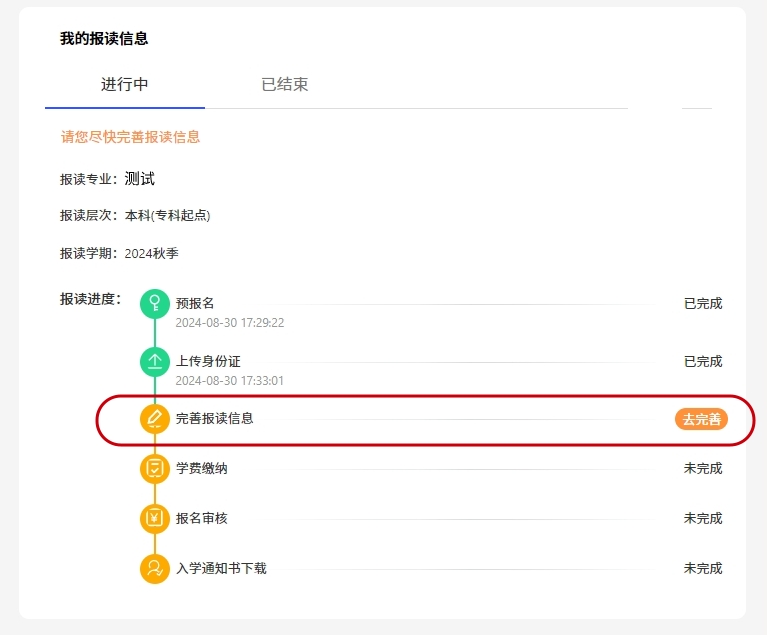Click the timestamp 2024-08-30 17:29:22

pyautogui.click(x=230, y=323)
